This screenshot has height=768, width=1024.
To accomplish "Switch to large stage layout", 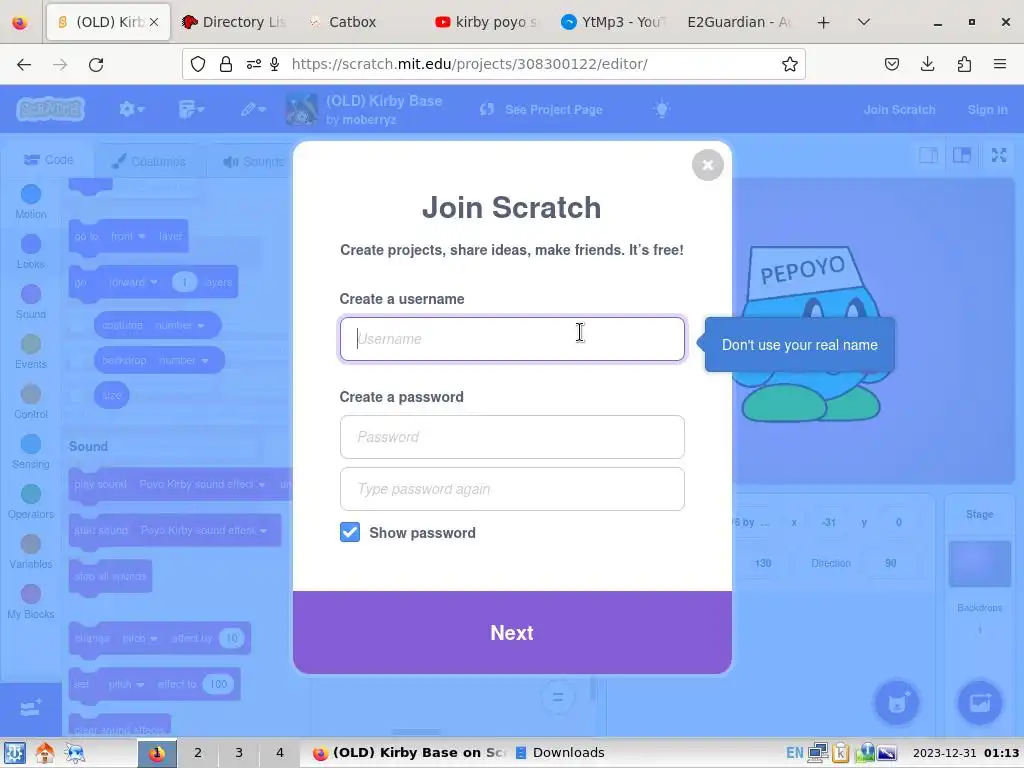I will point(962,155).
